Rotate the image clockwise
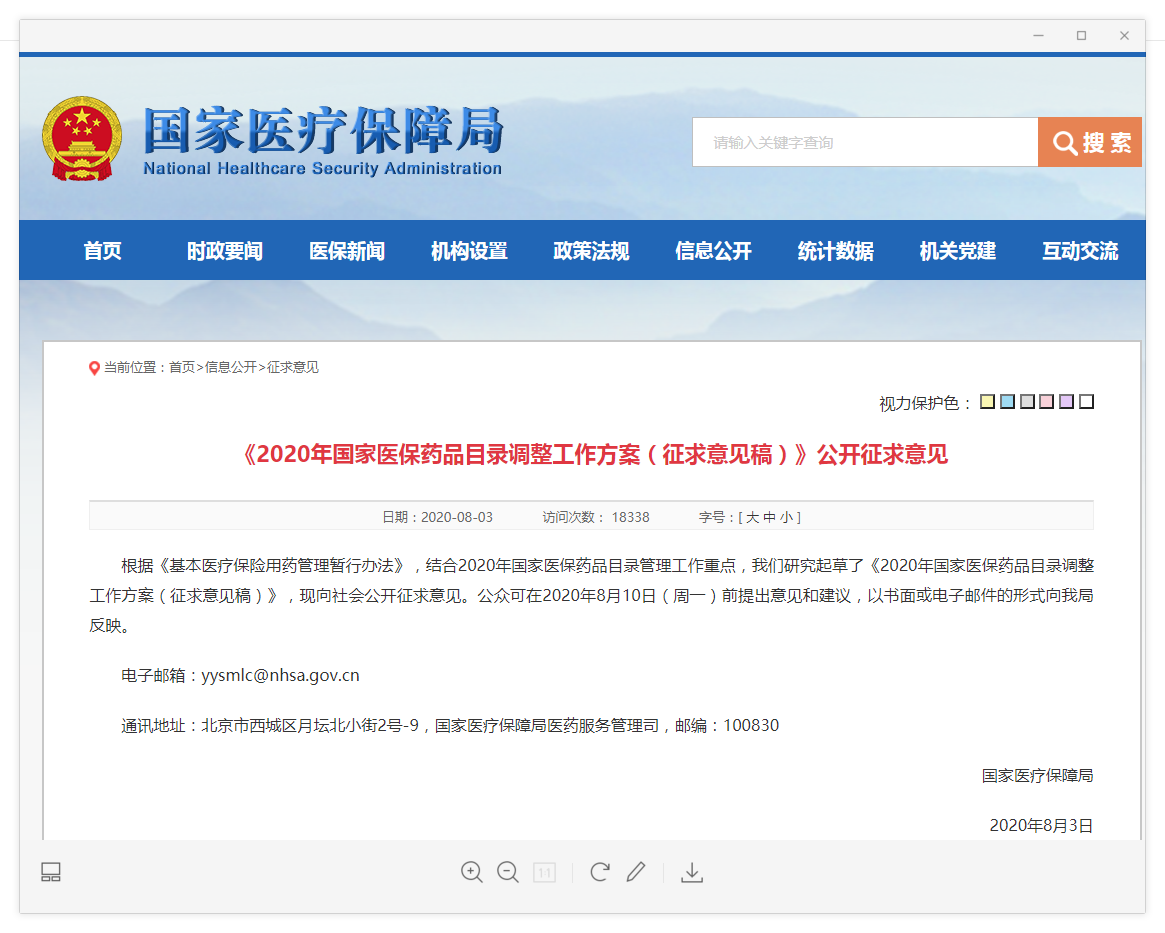The width and height of the screenshot is (1165, 933). (x=600, y=871)
